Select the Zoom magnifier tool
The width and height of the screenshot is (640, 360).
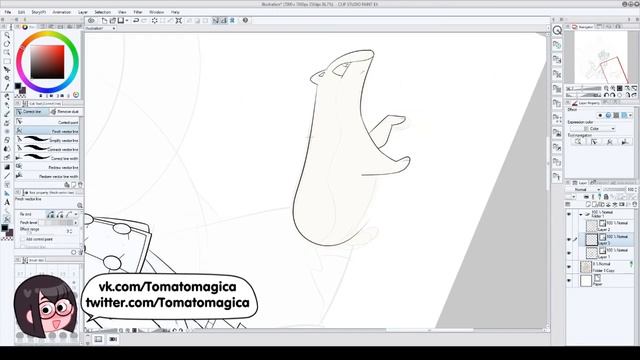pyautogui.click(x=7, y=36)
